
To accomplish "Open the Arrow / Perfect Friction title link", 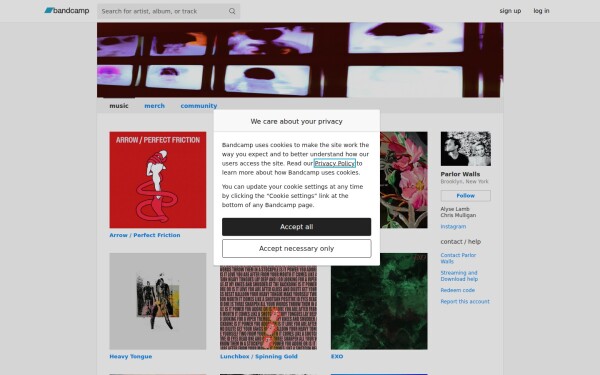I will (x=145, y=235).
